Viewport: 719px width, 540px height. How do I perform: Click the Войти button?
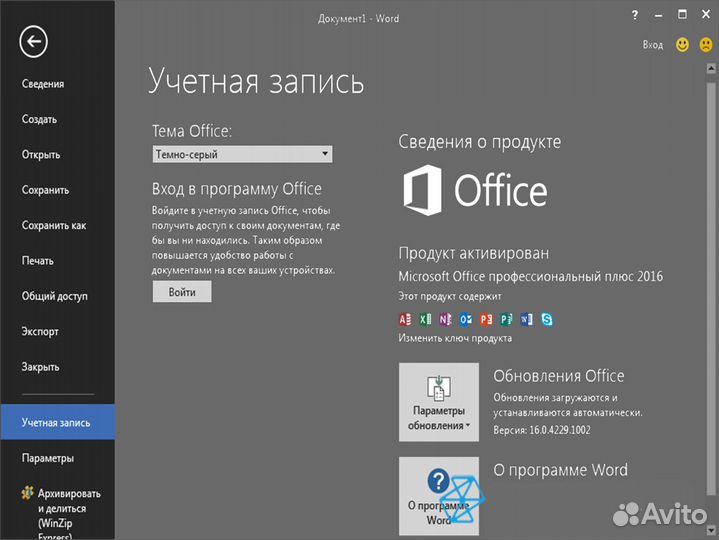pos(182,292)
